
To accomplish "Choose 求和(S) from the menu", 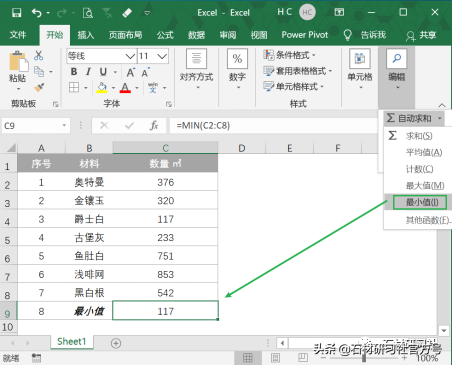I will (418, 136).
